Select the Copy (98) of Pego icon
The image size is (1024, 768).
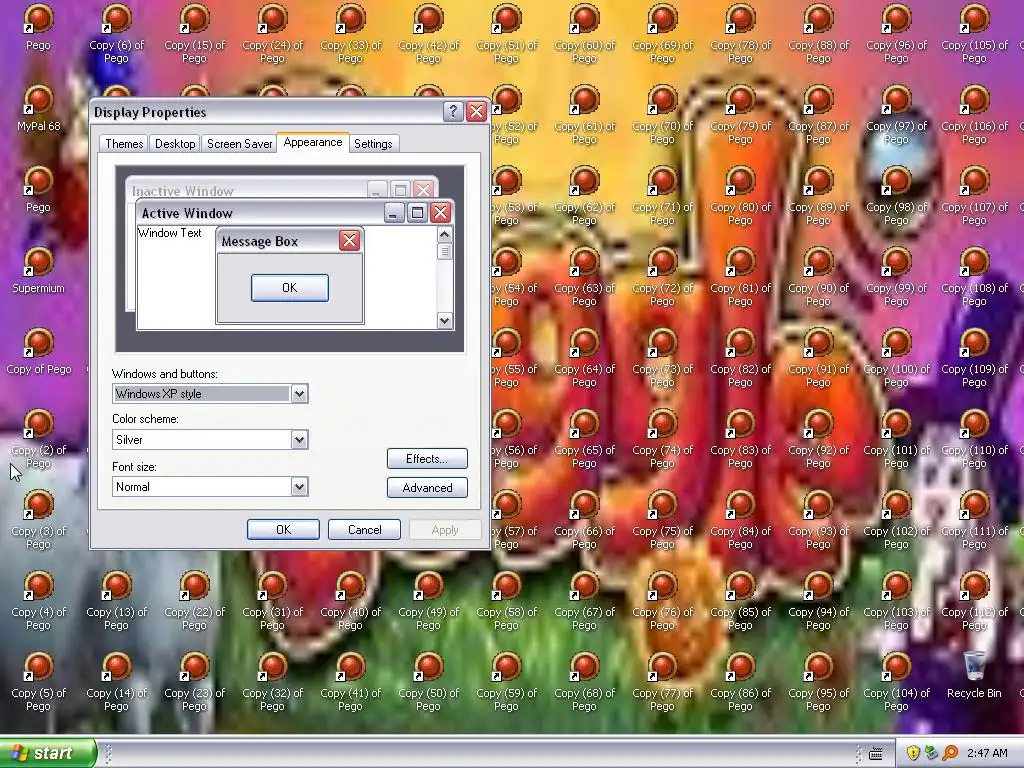coord(897,195)
